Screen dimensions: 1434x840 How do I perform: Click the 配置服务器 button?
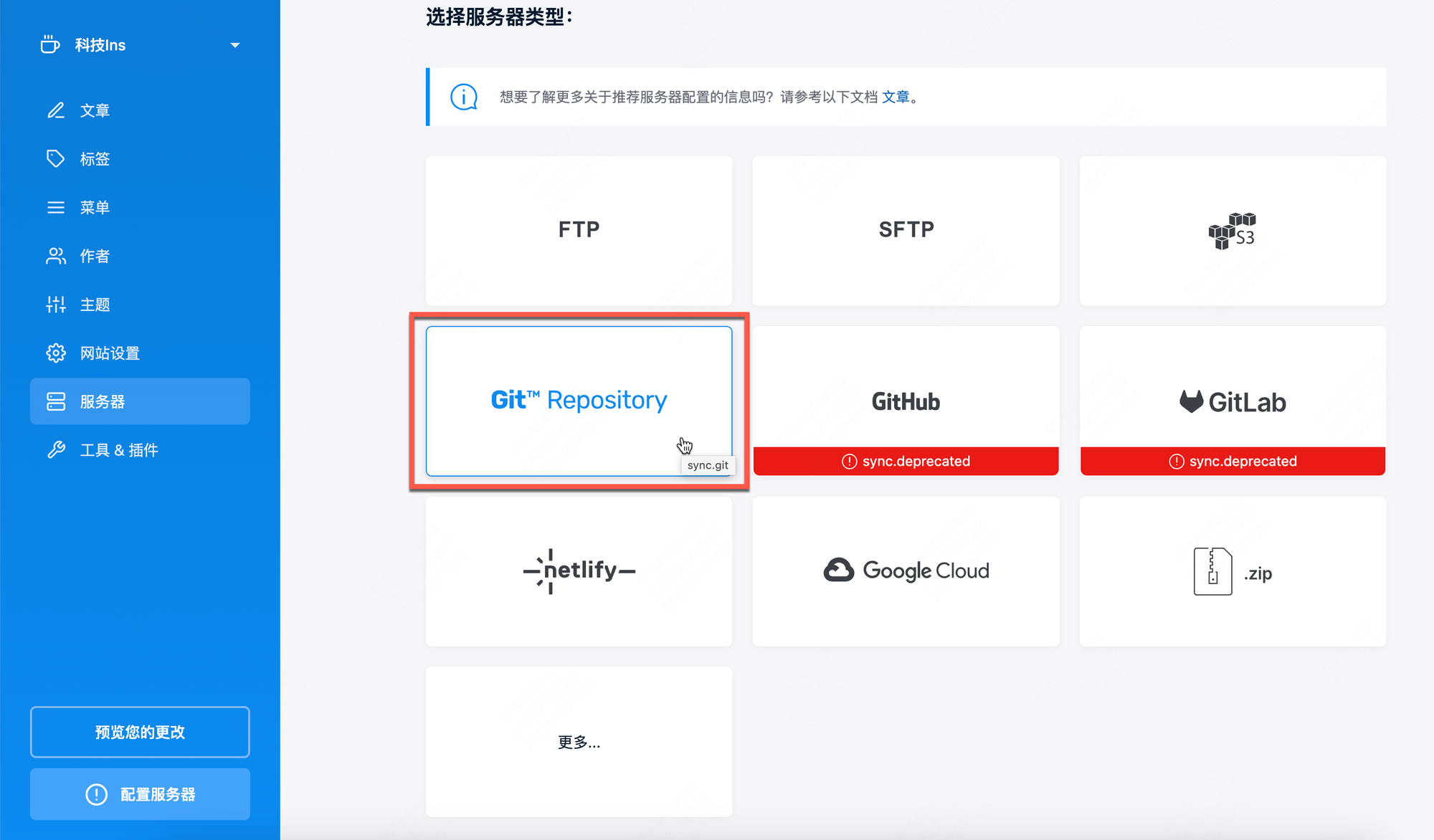tap(140, 794)
